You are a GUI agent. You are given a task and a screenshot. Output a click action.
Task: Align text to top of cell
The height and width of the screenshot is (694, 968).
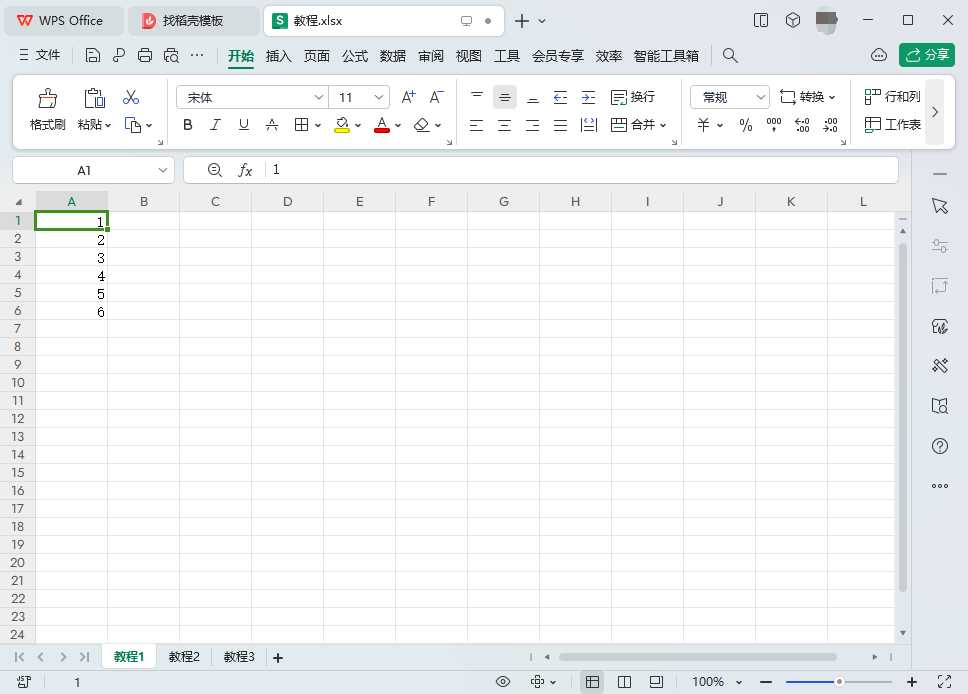477,97
